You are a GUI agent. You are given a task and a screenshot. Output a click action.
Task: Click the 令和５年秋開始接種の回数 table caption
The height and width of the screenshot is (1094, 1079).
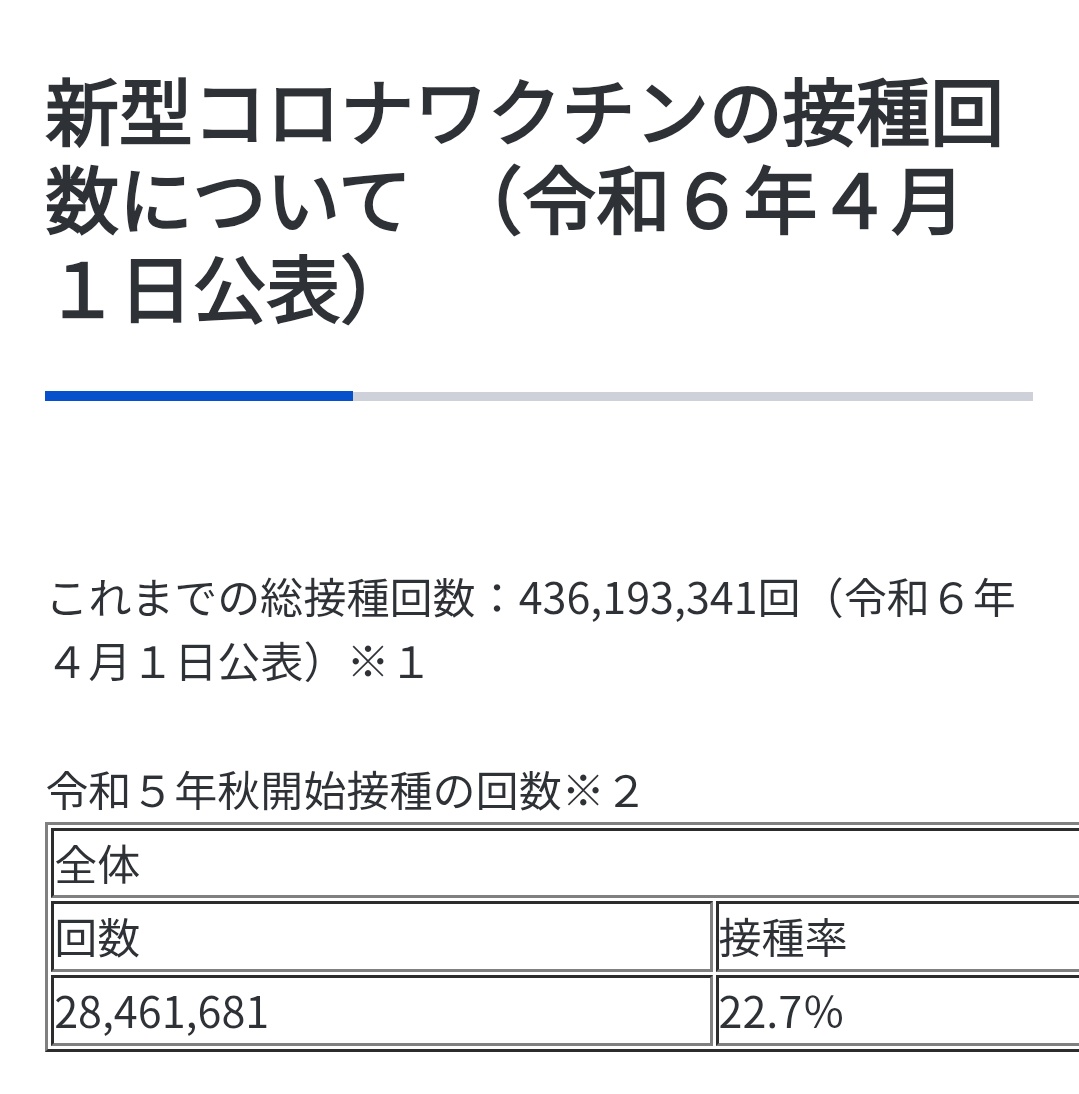(x=304, y=791)
